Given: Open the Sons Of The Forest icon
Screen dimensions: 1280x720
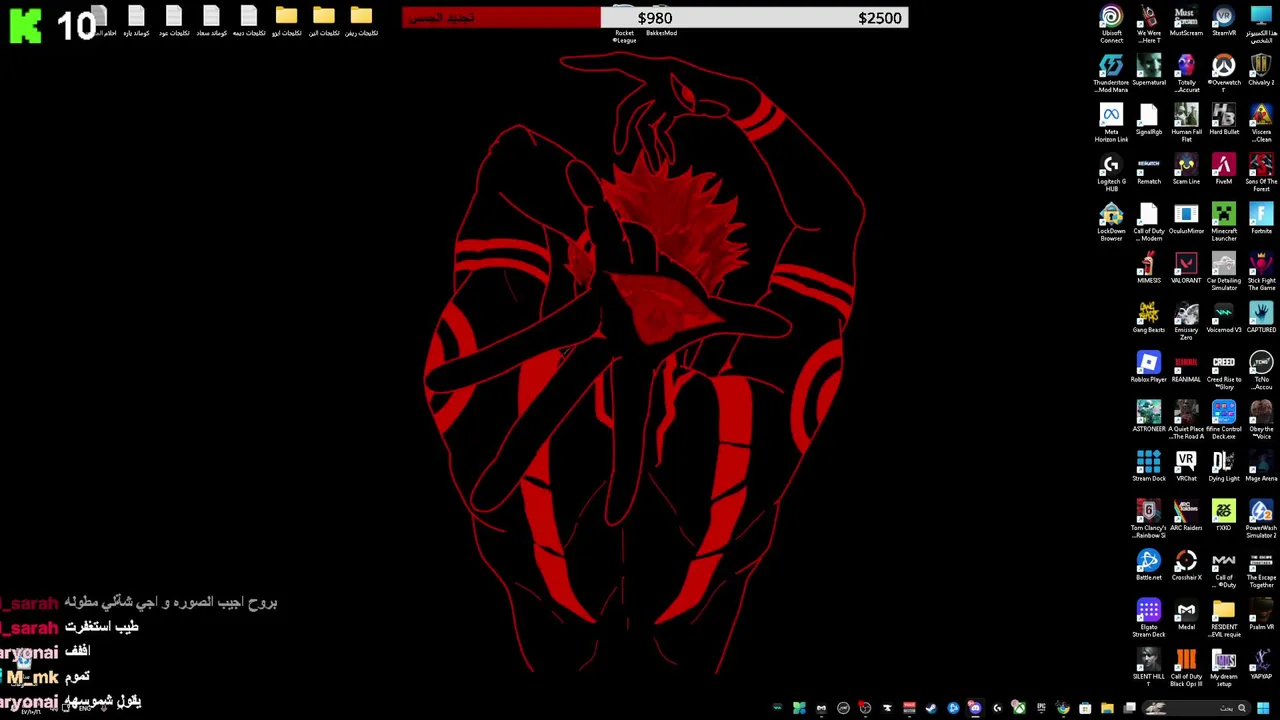Looking at the screenshot, I should pos(1261,173).
